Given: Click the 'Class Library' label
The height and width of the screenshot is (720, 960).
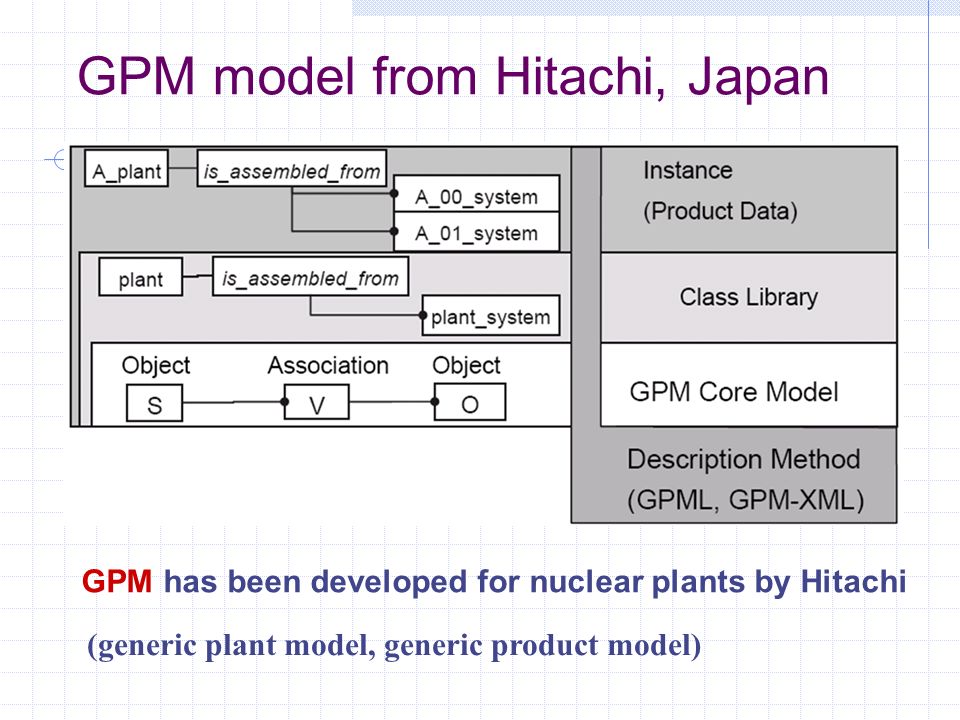Looking at the screenshot, I should (x=749, y=297).
